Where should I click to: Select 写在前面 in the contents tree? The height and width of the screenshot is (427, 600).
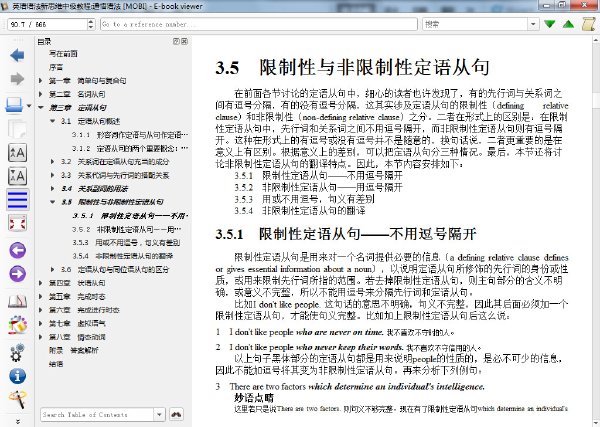63,54
